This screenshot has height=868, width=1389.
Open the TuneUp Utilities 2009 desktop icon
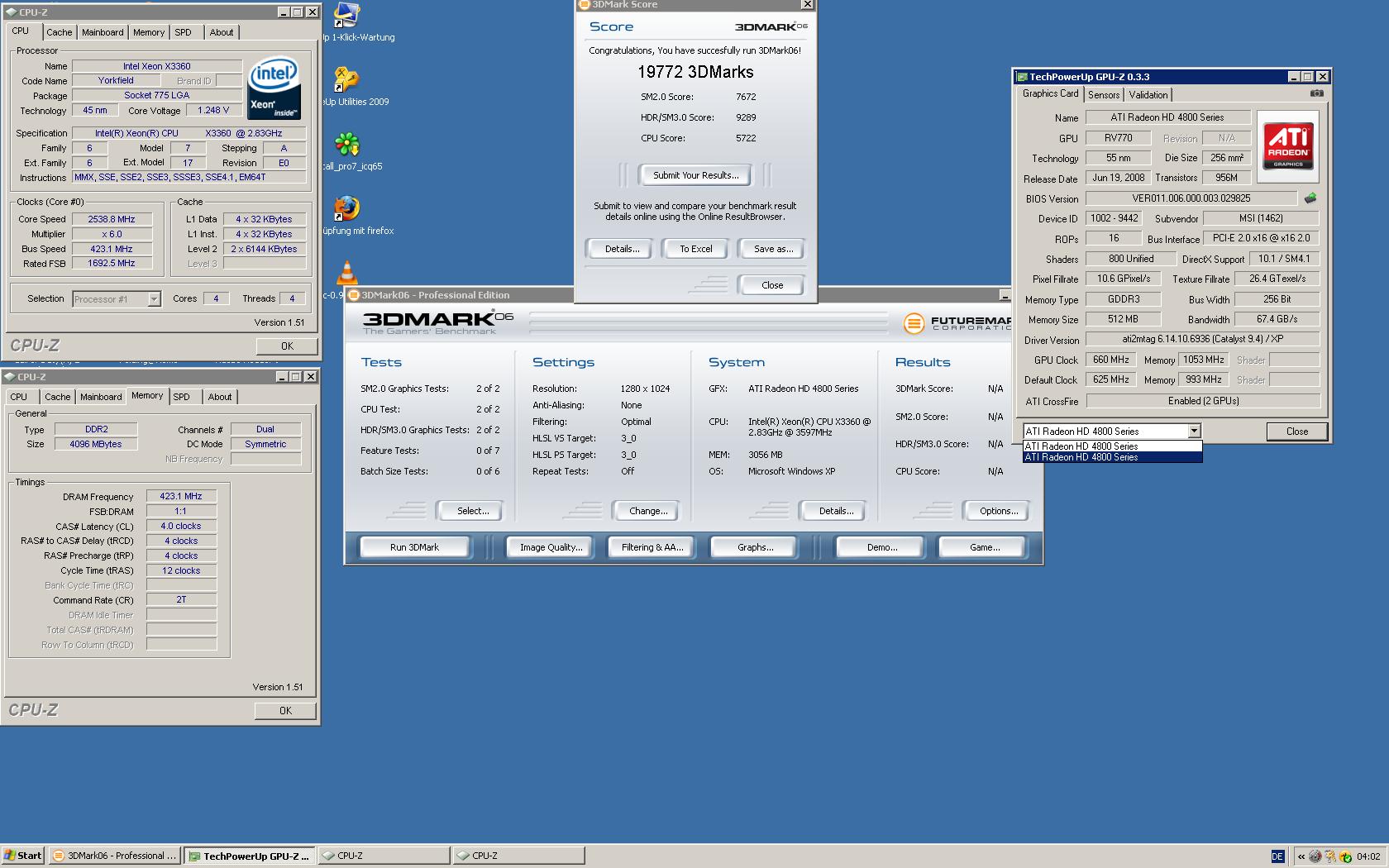pos(346,79)
